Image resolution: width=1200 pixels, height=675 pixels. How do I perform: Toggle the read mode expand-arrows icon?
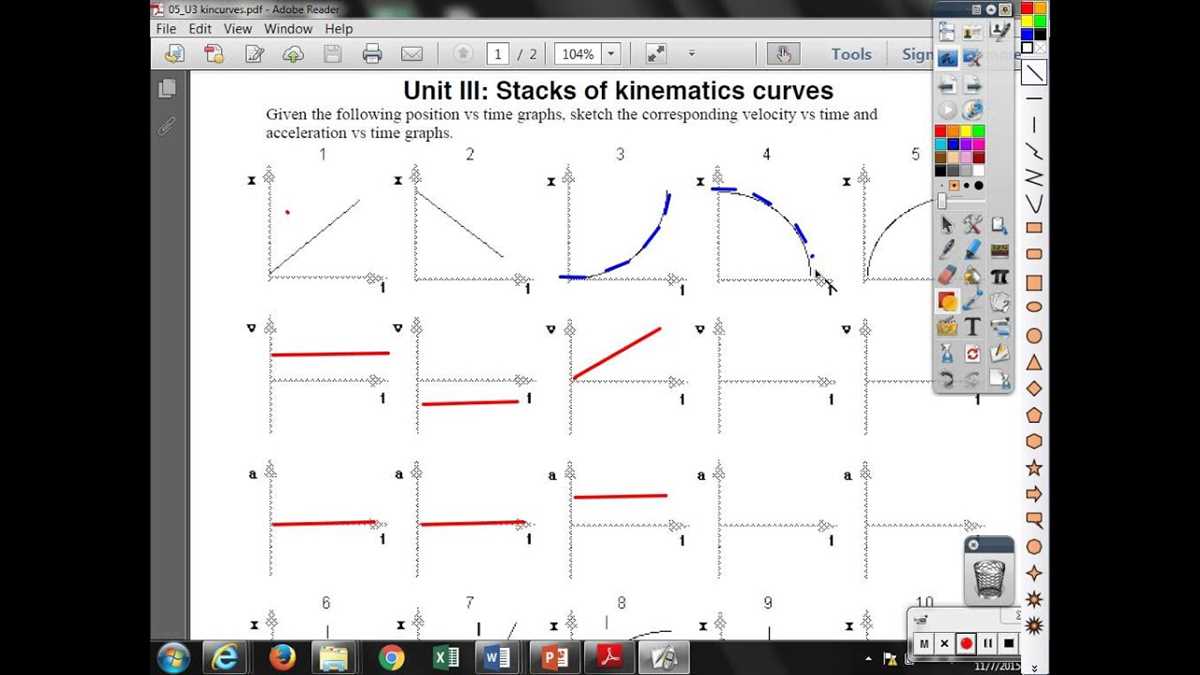point(656,54)
